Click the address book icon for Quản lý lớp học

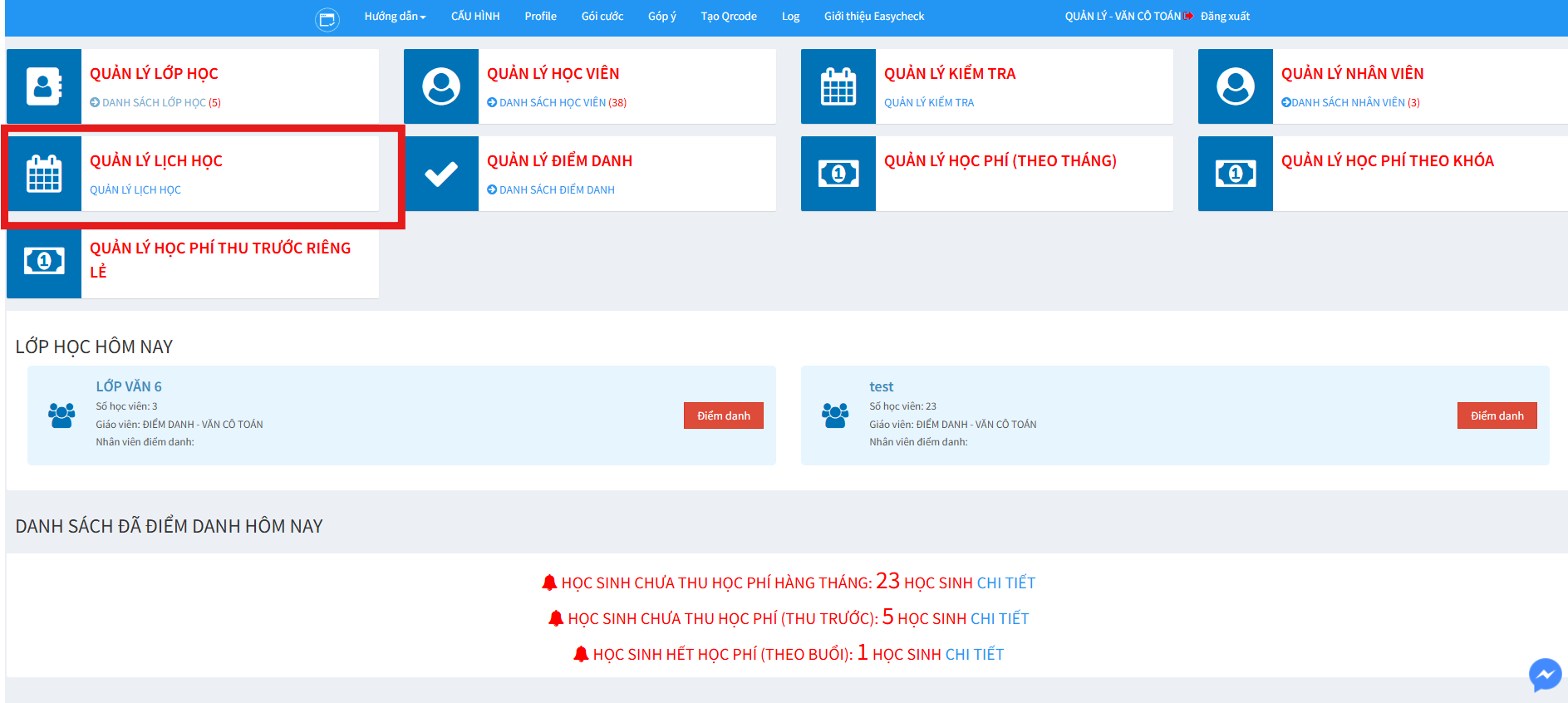44,86
